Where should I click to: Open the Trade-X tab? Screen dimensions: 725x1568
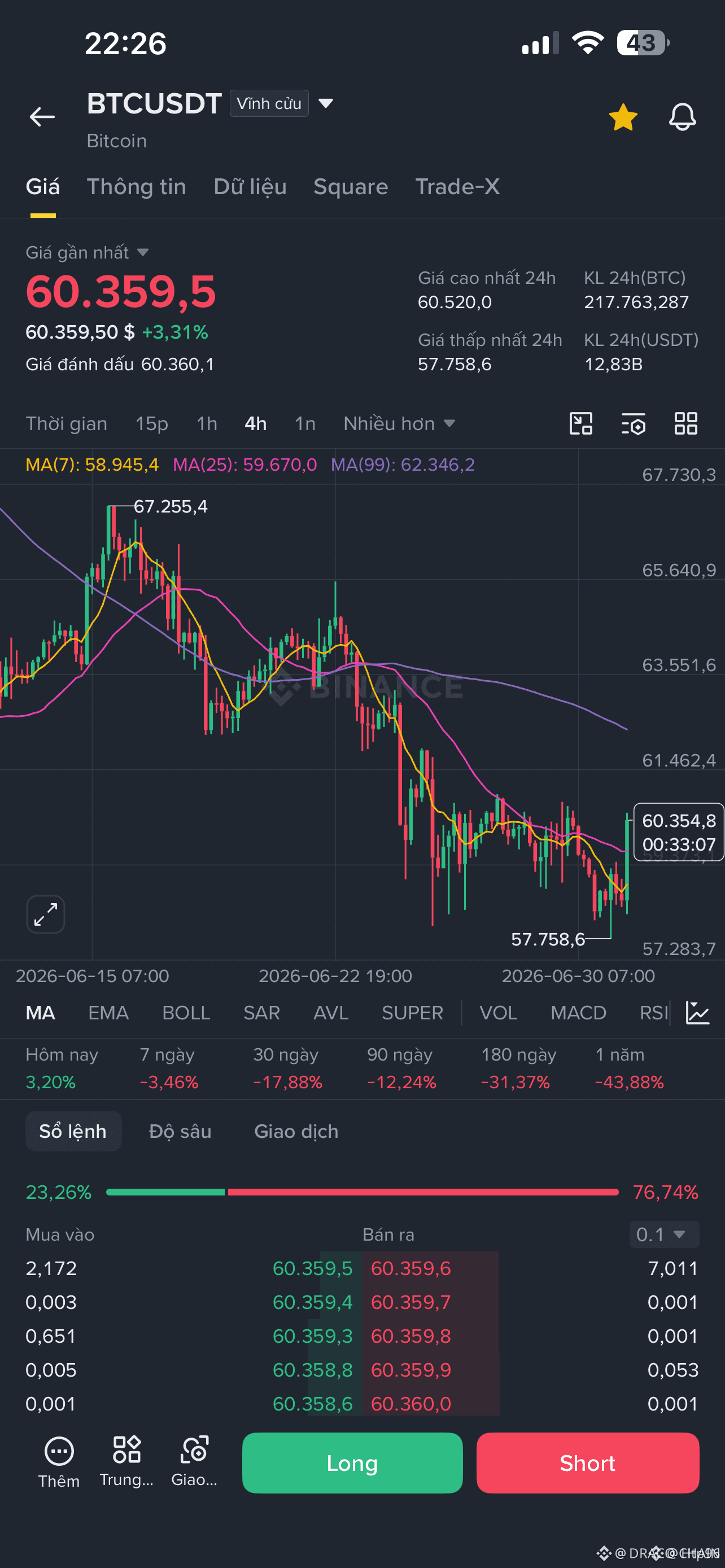(457, 186)
